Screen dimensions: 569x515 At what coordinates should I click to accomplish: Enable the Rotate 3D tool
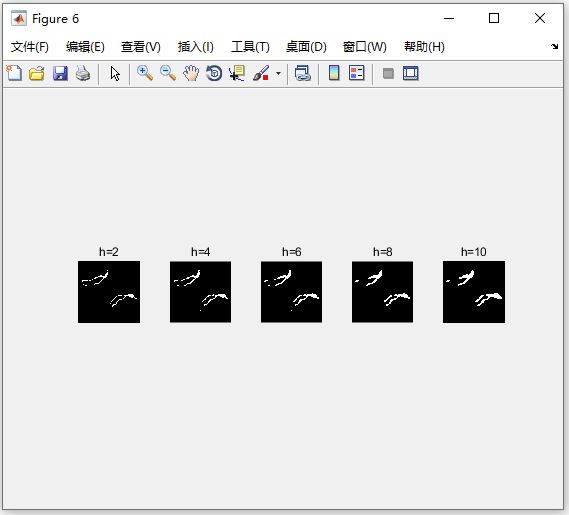pos(214,73)
